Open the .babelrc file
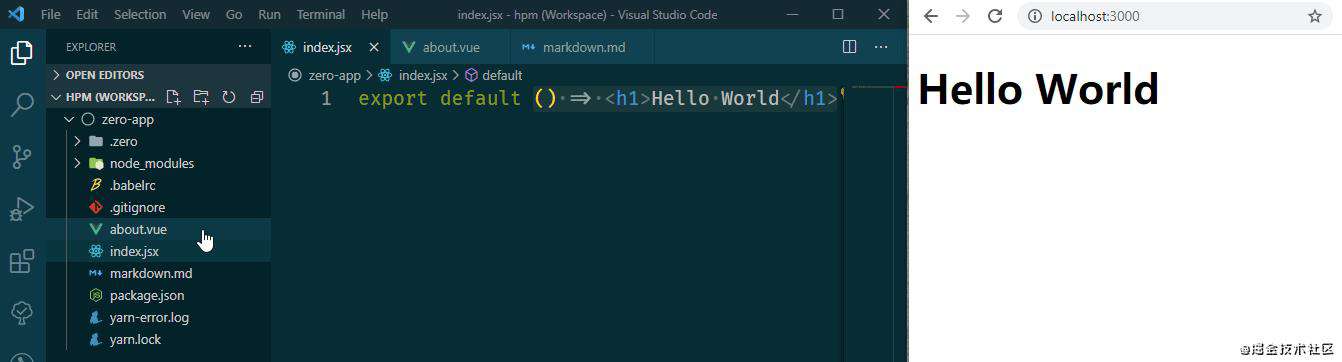The image size is (1342, 362). click(158, 185)
